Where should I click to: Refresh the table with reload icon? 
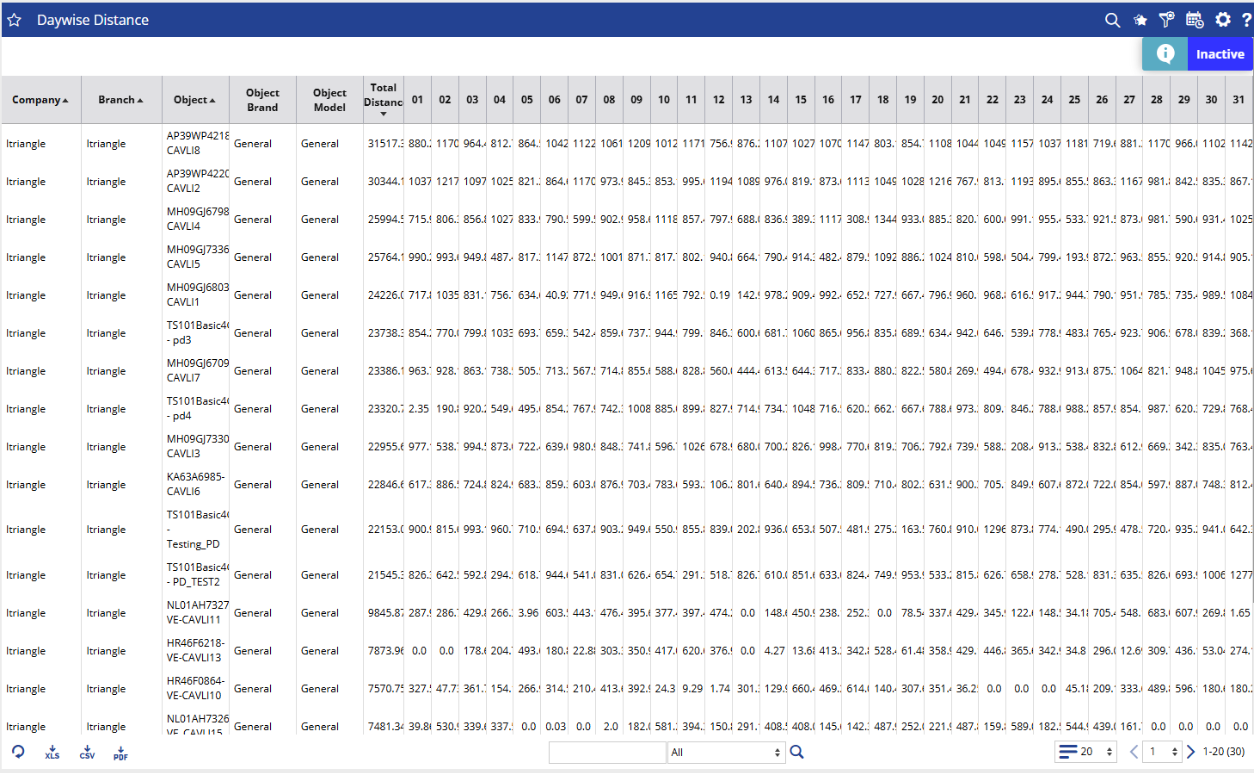pos(18,752)
